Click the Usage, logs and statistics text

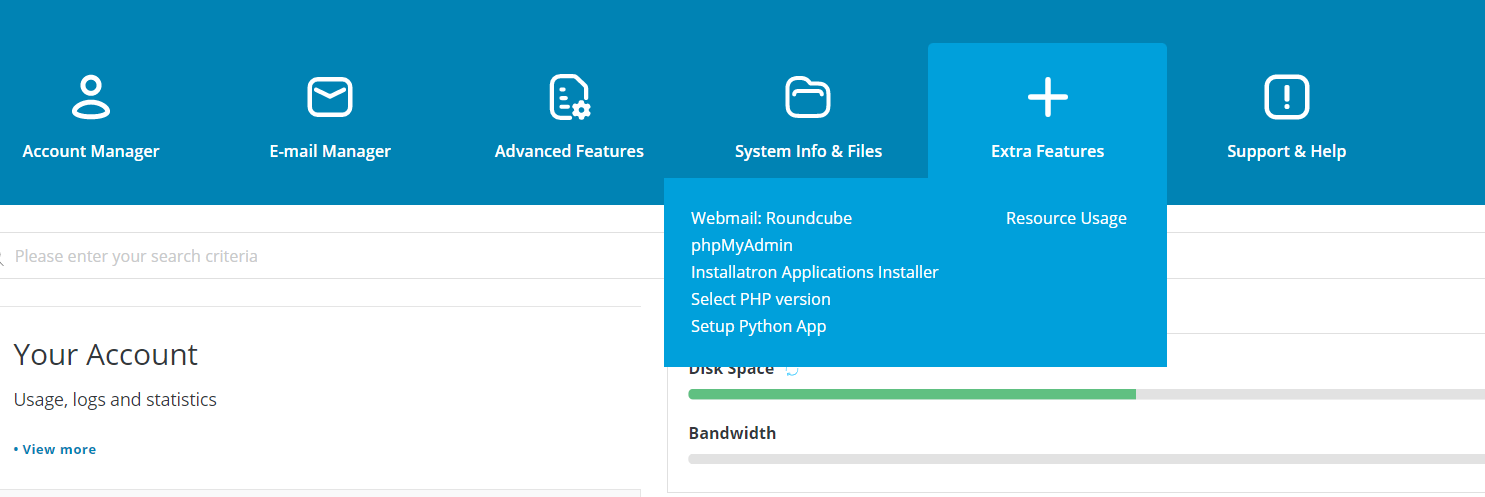[115, 400]
